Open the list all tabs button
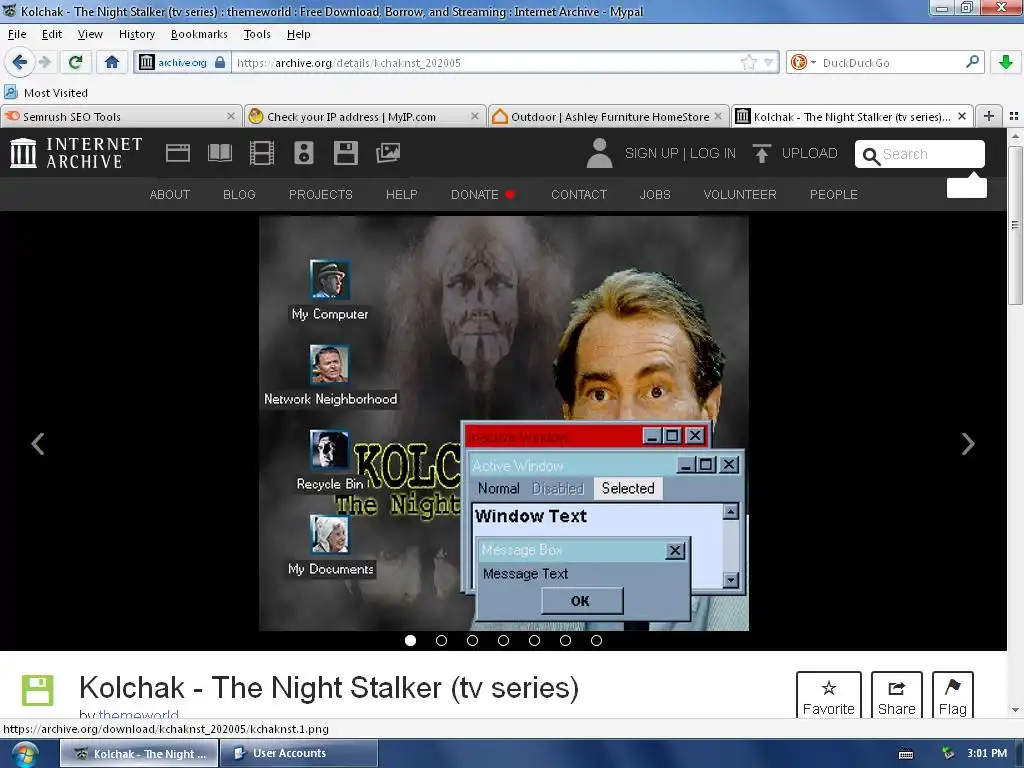 (1014, 116)
